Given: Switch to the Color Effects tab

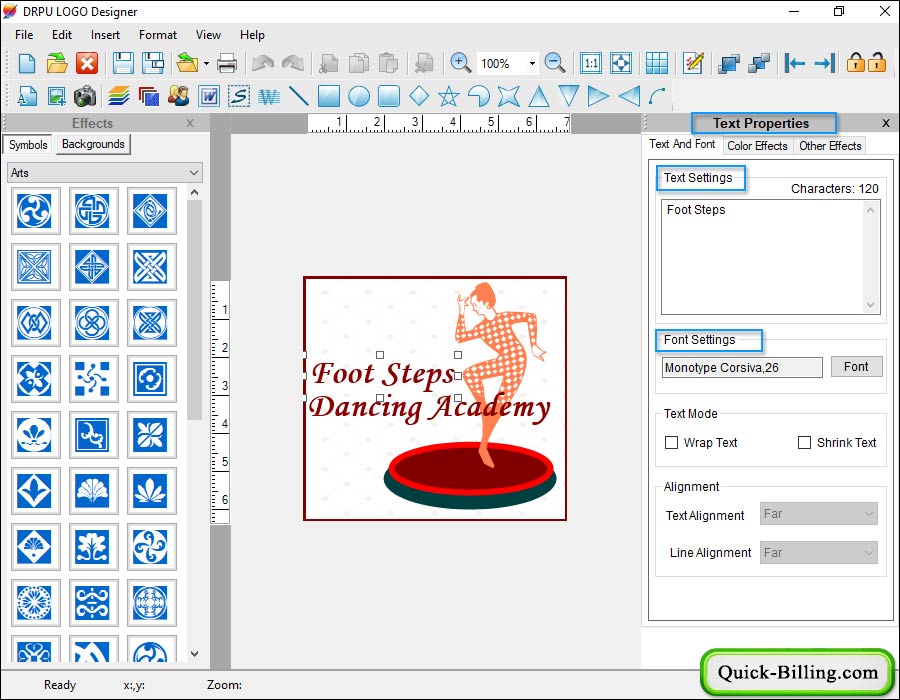Looking at the screenshot, I should 757,146.
